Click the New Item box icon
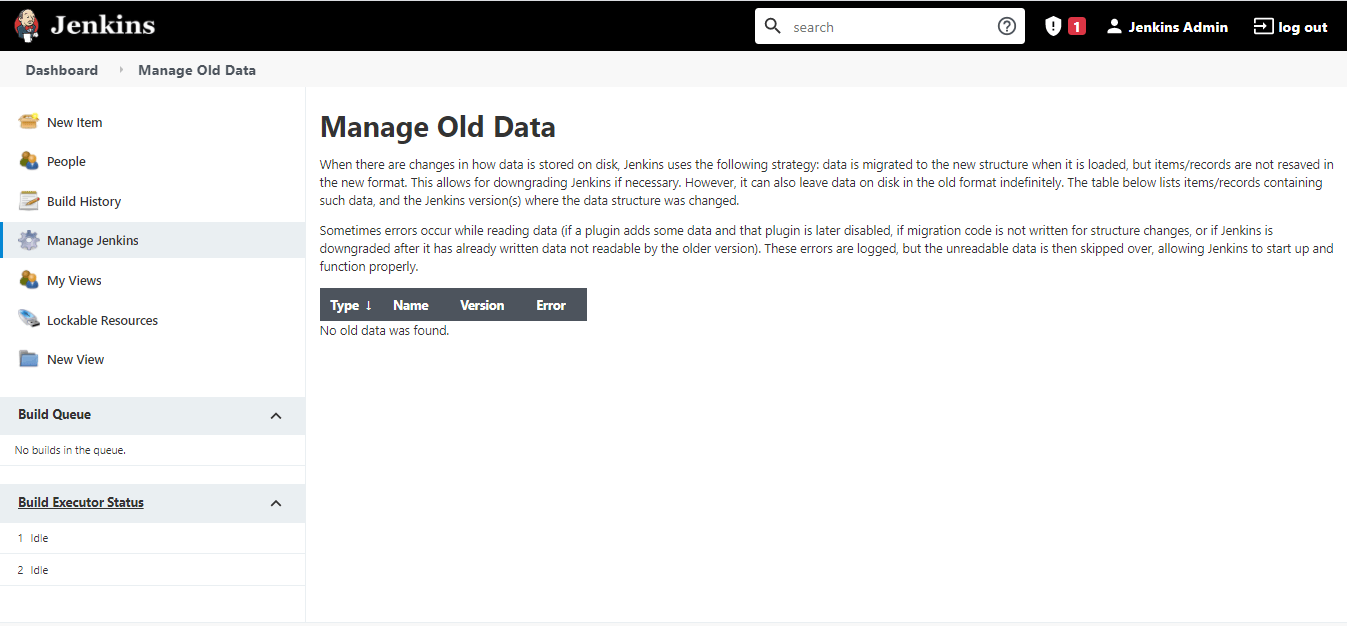Screen dimensions: 1347x626 tap(29, 122)
